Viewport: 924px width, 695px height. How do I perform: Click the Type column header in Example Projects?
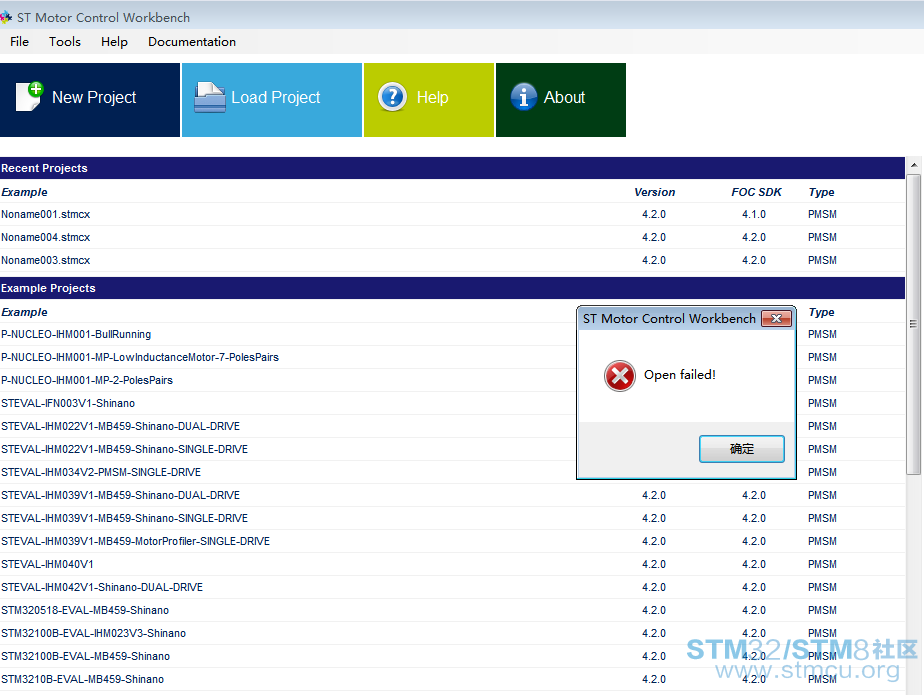(821, 312)
